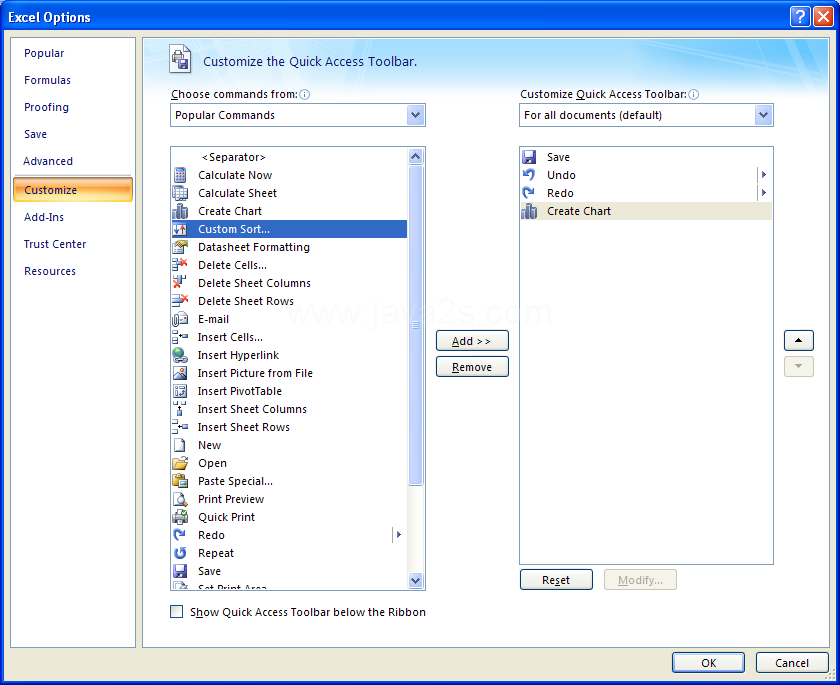Click the Help question mark button
840x685 pixels.
(x=800, y=17)
